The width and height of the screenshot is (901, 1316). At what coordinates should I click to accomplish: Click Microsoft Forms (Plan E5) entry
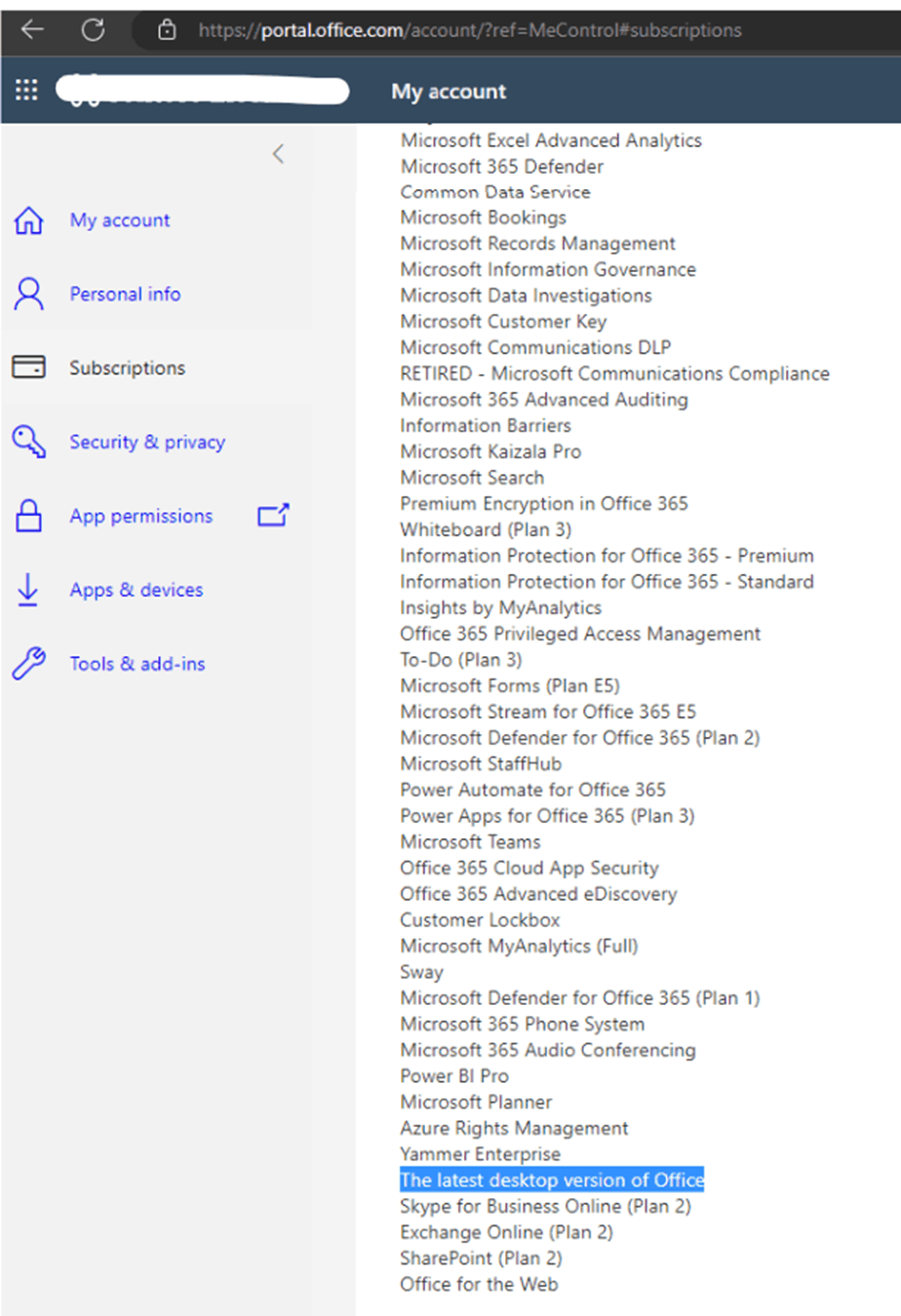point(510,685)
